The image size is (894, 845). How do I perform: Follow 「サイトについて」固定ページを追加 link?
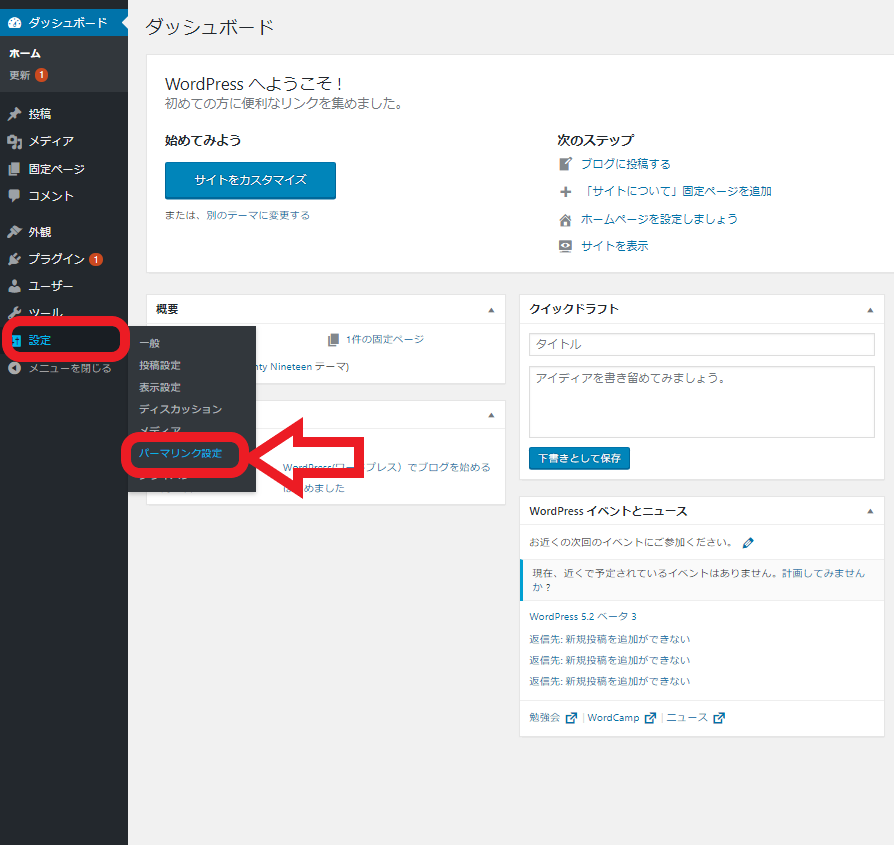click(x=676, y=192)
